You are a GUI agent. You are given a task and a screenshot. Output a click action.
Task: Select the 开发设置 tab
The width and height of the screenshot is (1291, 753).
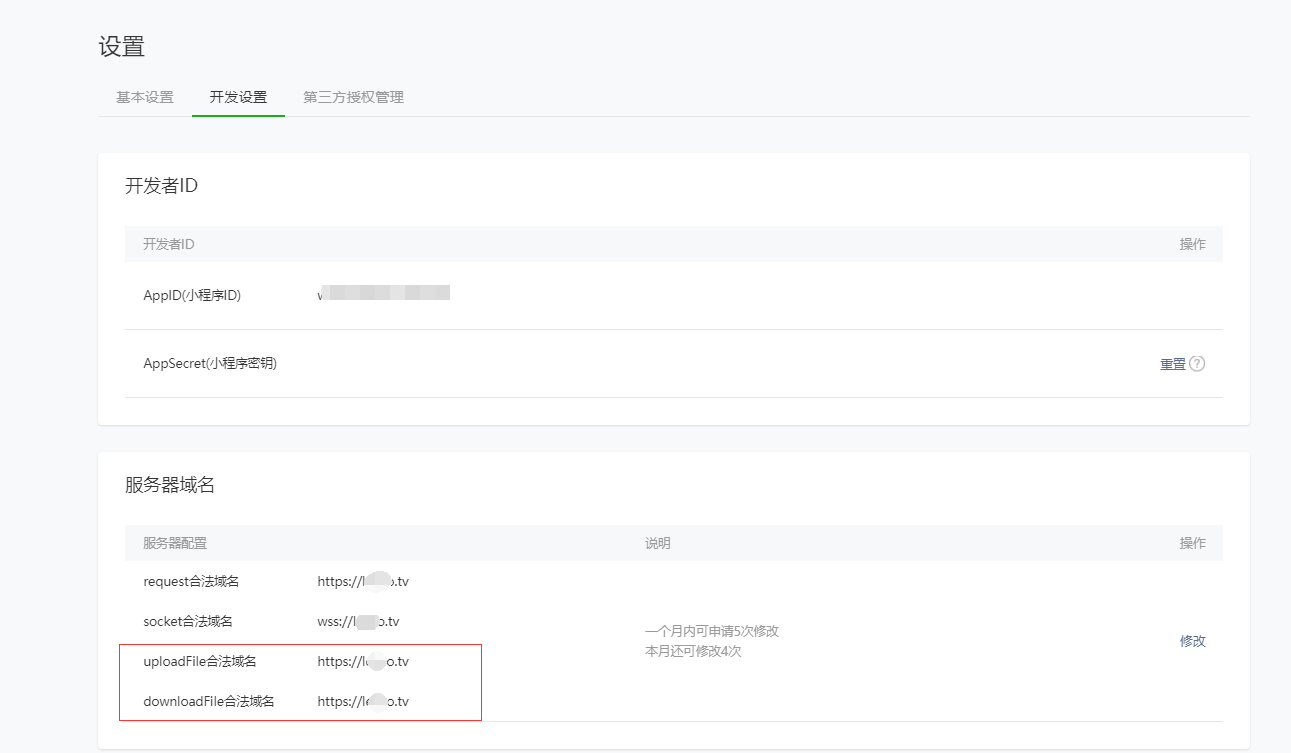(238, 97)
